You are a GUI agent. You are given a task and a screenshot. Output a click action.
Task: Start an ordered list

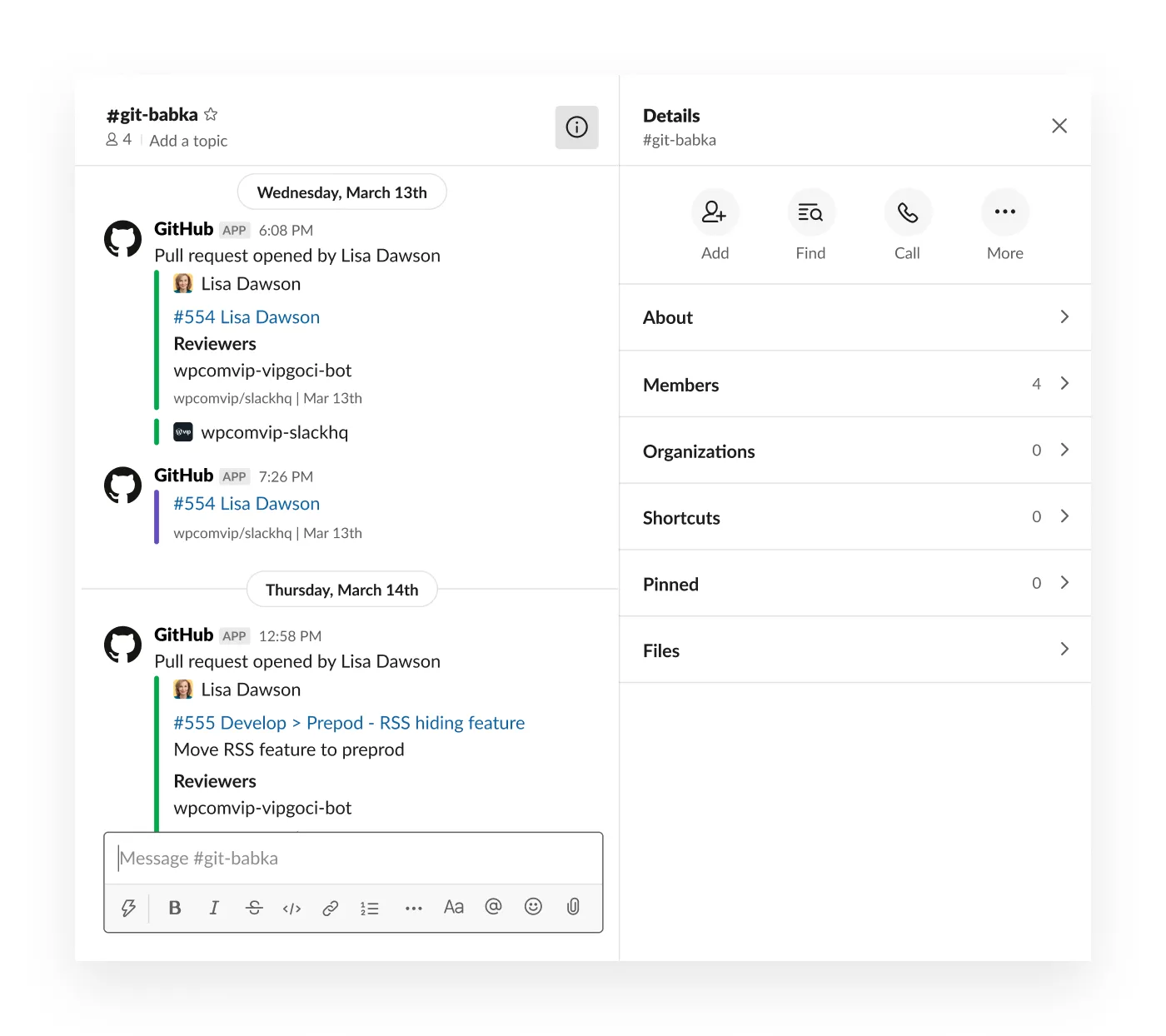point(370,908)
